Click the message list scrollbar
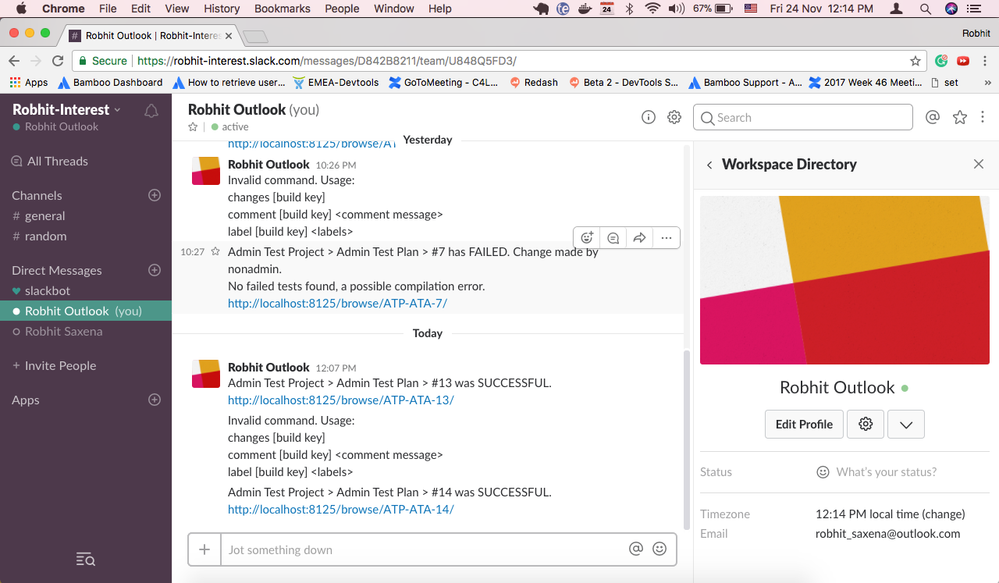999x583 pixels. tap(687, 440)
